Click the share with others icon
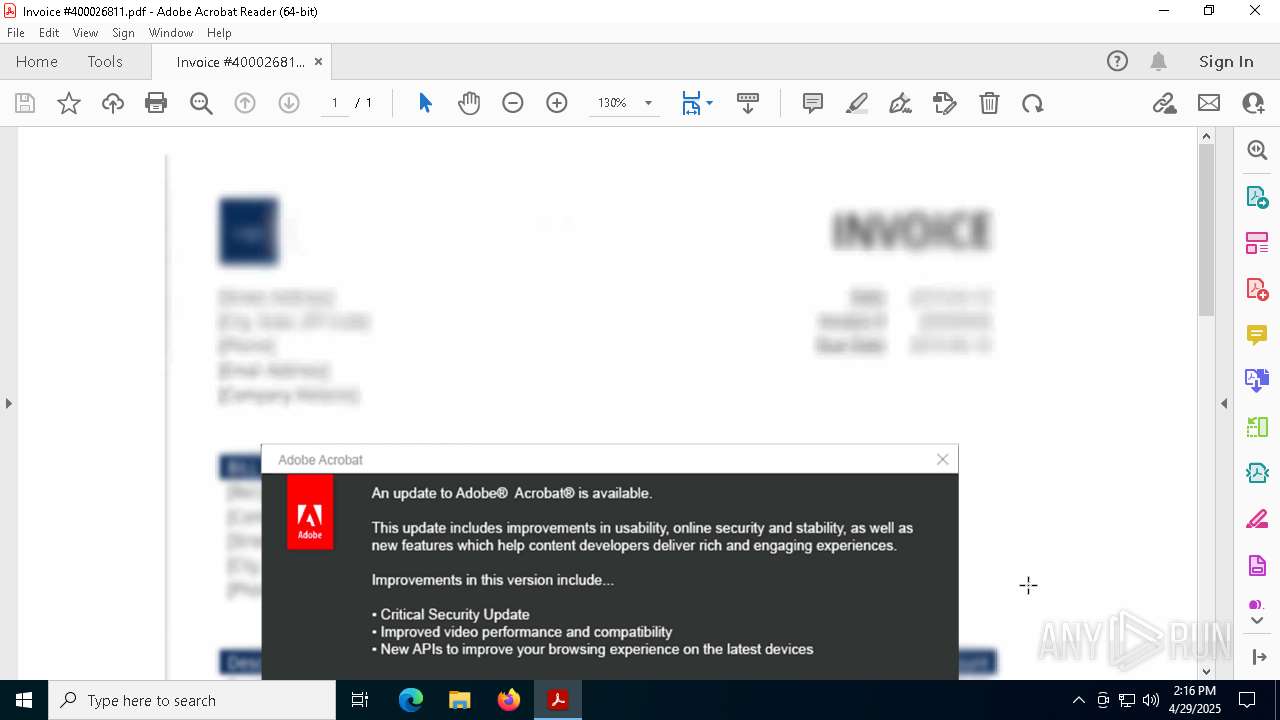Screen dimensions: 1280x720 tap(1253, 103)
